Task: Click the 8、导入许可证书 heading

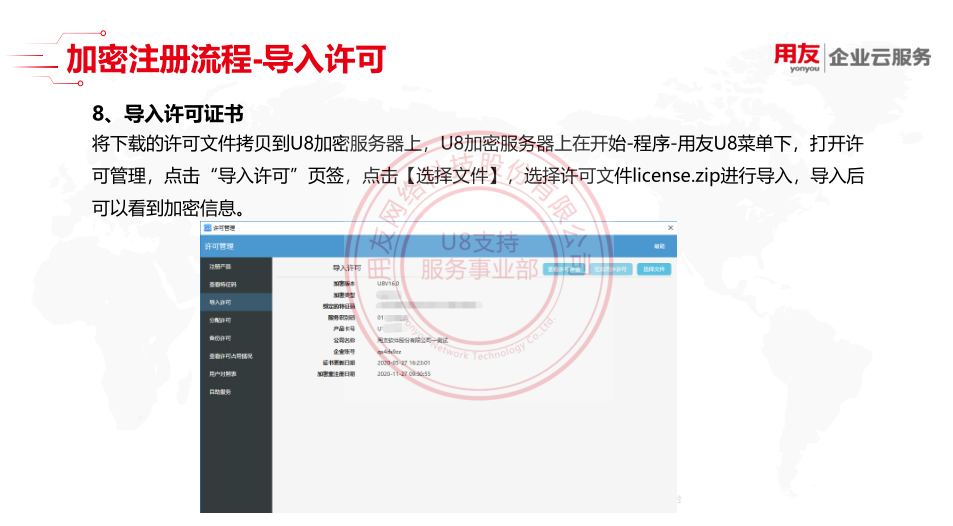Action: [168, 114]
